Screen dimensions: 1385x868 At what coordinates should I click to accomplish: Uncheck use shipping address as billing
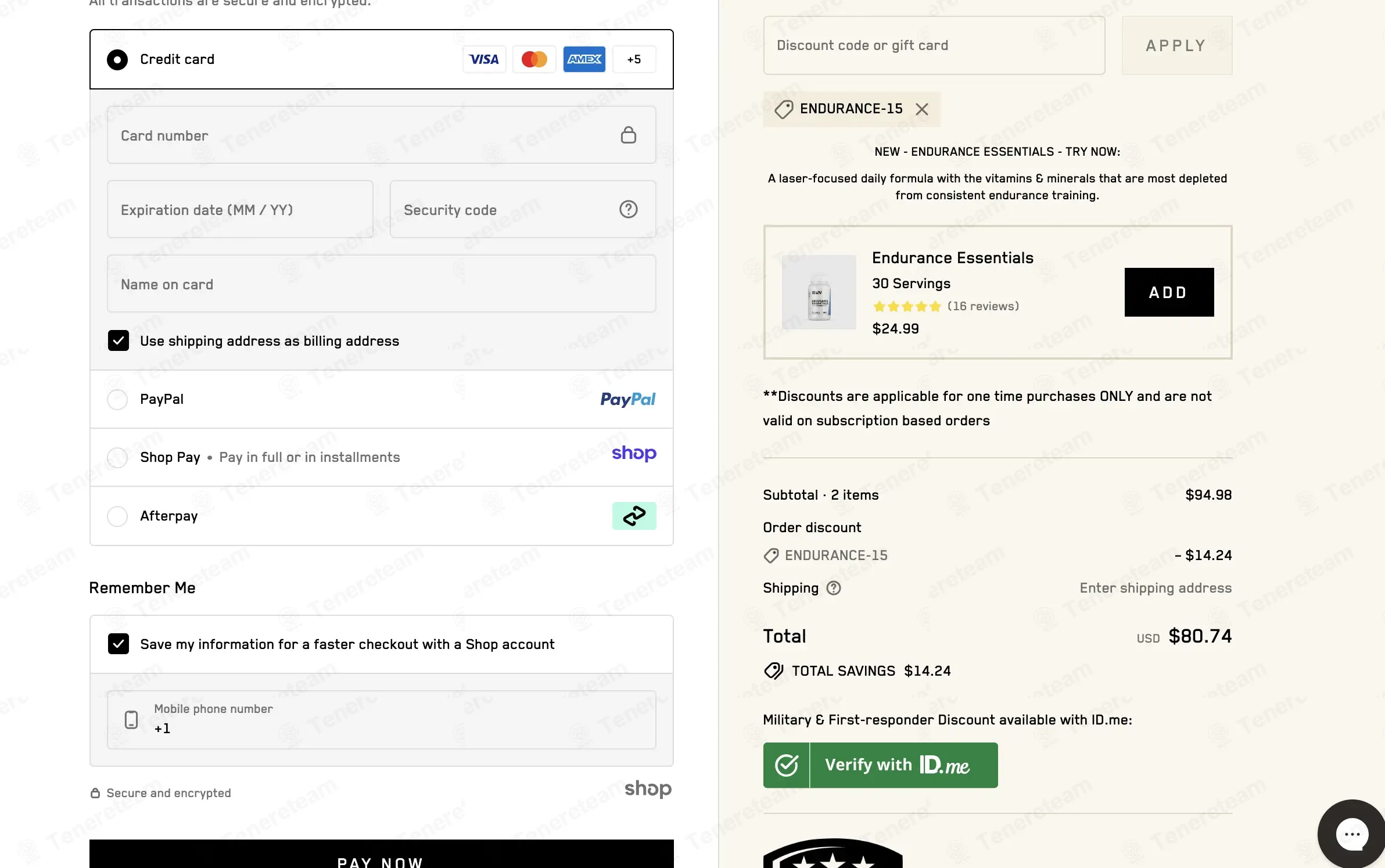tap(119, 341)
